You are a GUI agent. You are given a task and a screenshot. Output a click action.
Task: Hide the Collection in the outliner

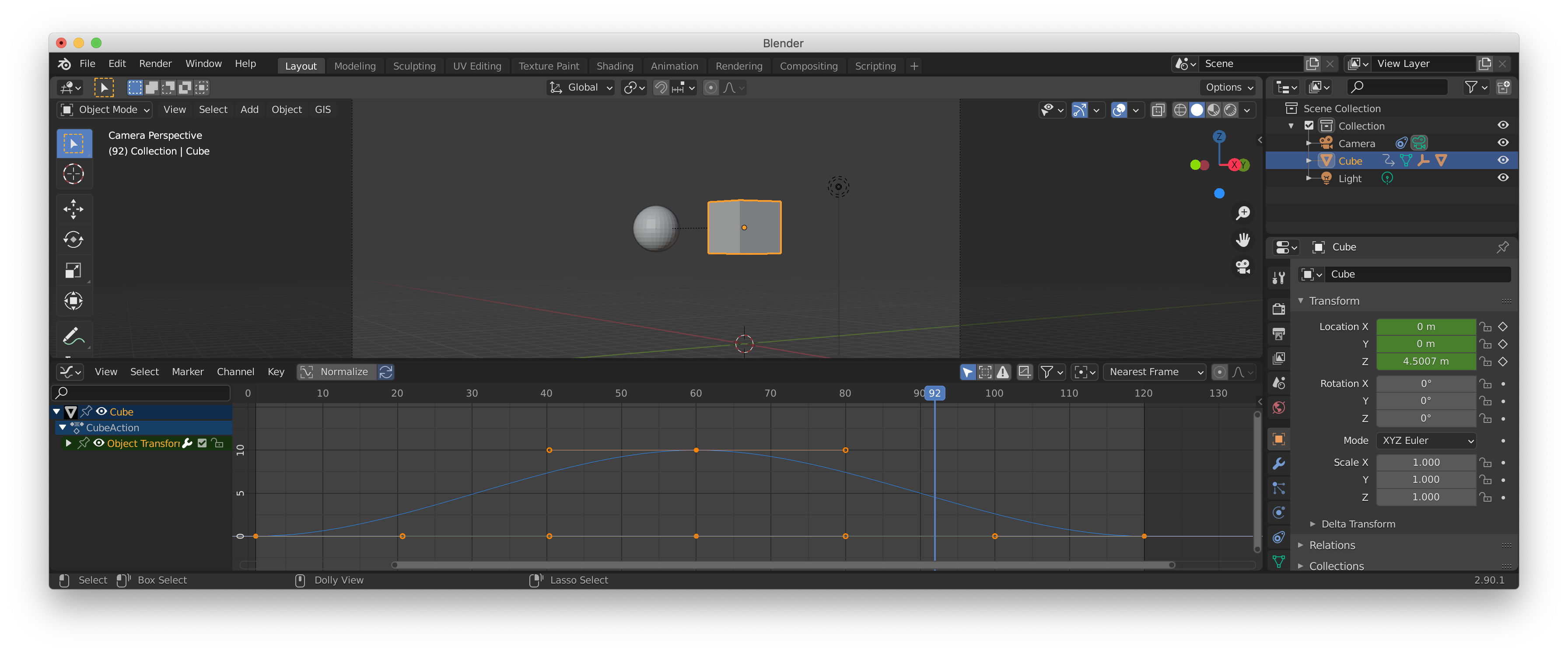1502,126
